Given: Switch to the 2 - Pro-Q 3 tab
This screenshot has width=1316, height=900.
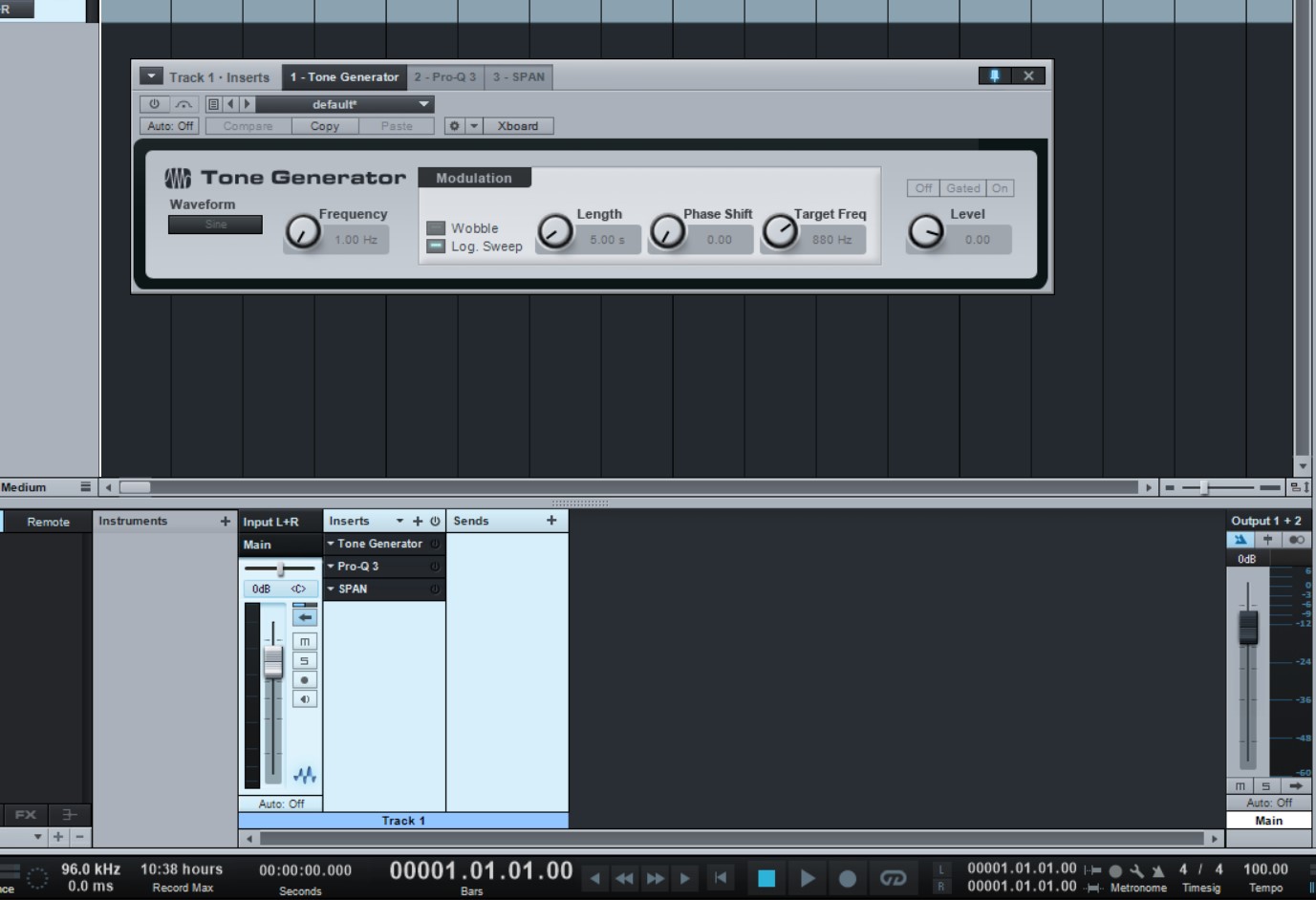Looking at the screenshot, I should pyautogui.click(x=445, y=76).
